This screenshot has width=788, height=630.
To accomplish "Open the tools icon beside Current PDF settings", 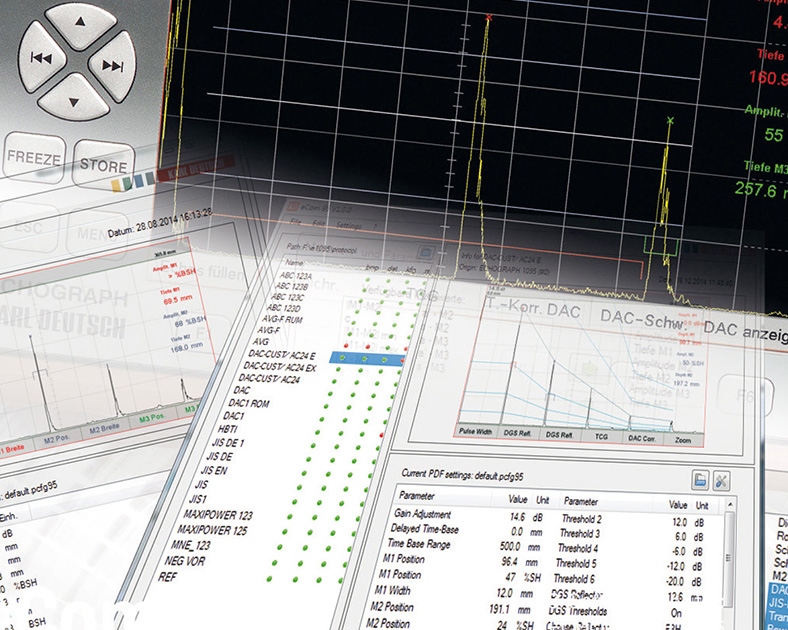I will (x=721, y=481).
